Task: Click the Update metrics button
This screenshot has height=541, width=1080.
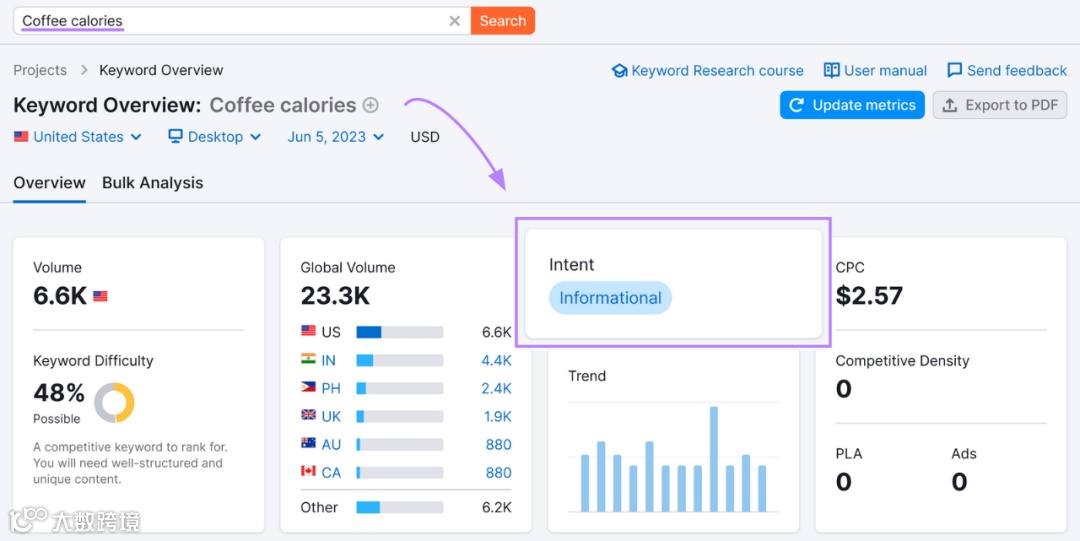Action: [x=853, y=105]
